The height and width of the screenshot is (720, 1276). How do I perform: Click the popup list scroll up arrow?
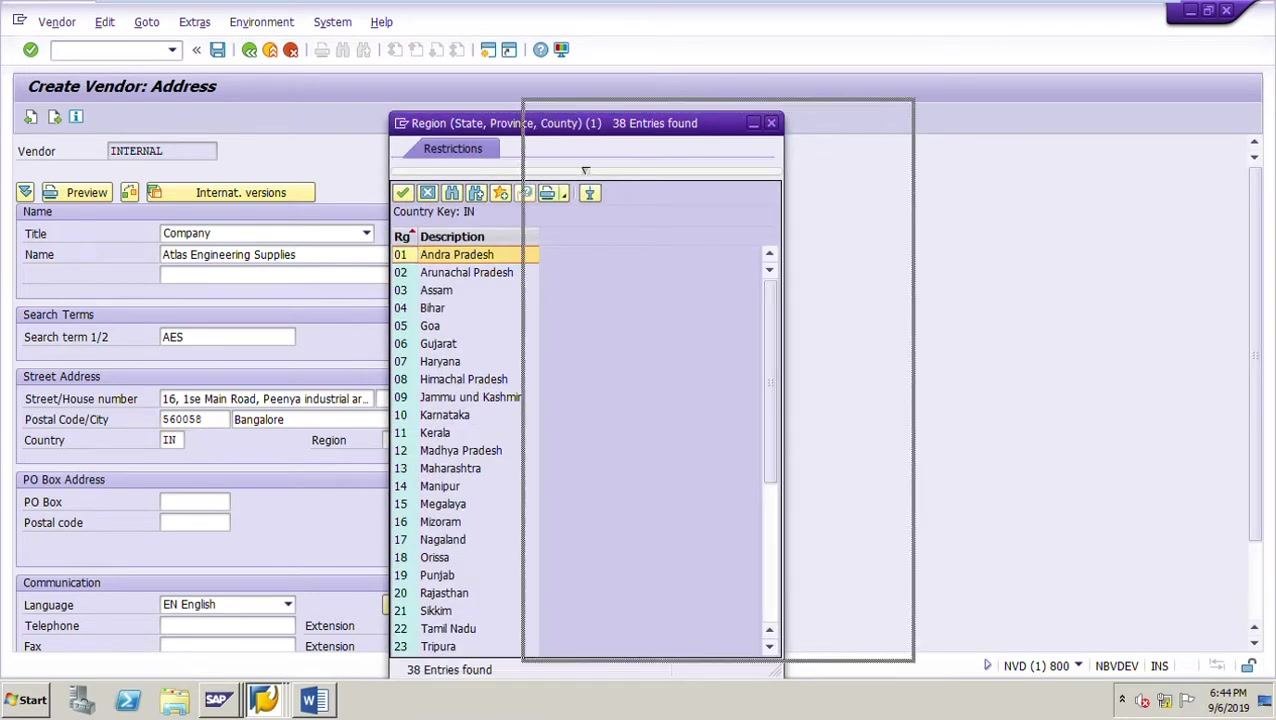coord(769,253)
